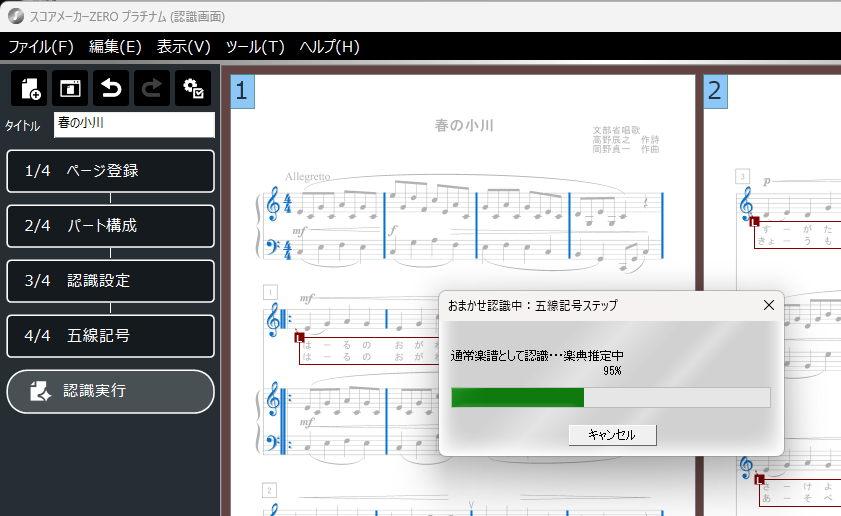
Task: Click the red L lyric marker on page 1
Action: (x=298, y=338)
